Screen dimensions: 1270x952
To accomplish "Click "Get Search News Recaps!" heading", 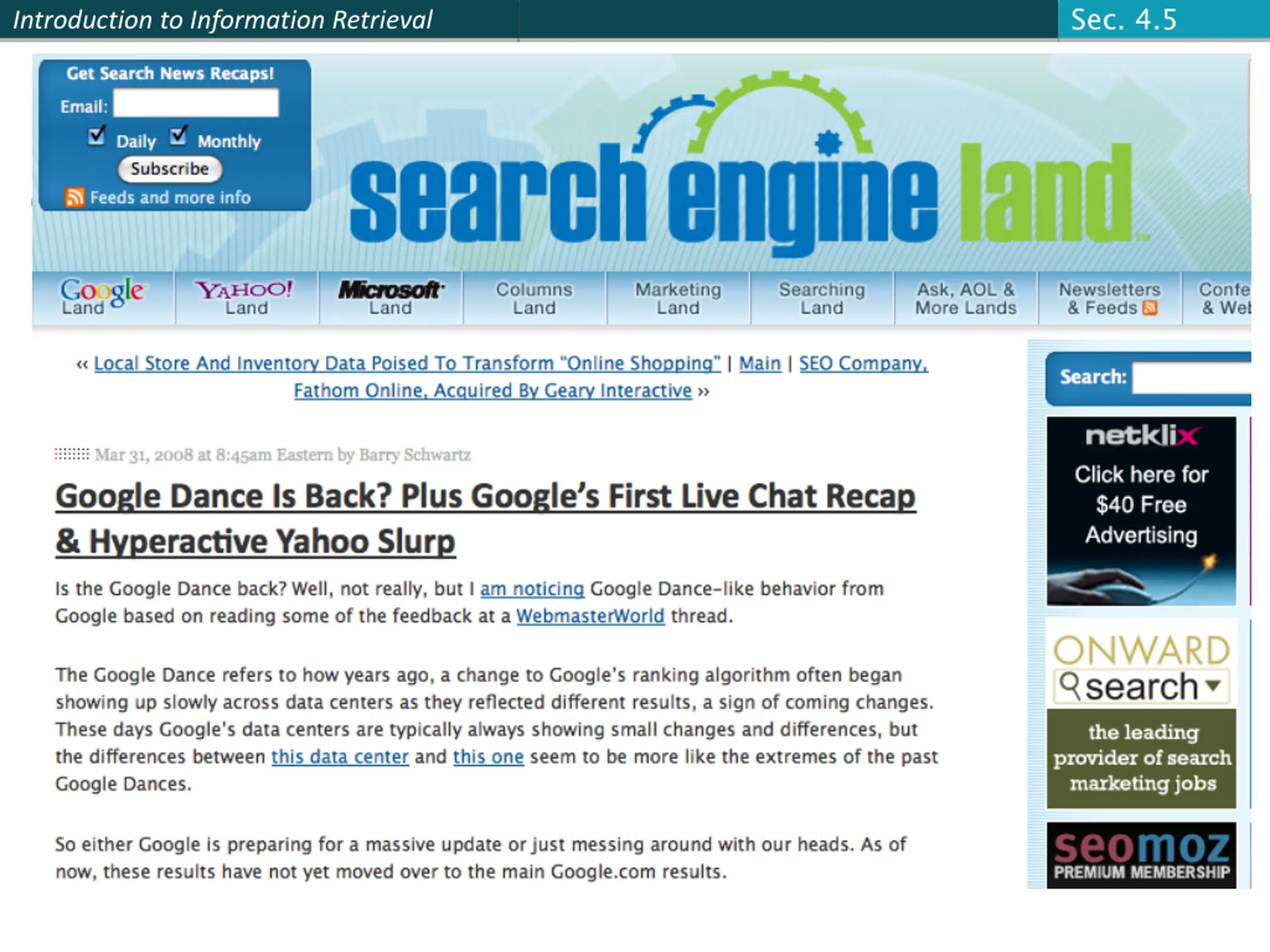I will [170, 73].
